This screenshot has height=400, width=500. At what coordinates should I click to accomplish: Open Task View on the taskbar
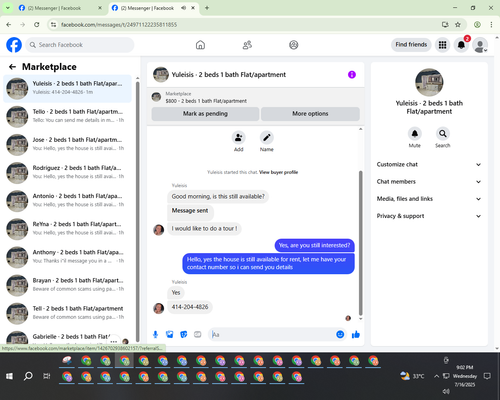(x=47, y=376)
